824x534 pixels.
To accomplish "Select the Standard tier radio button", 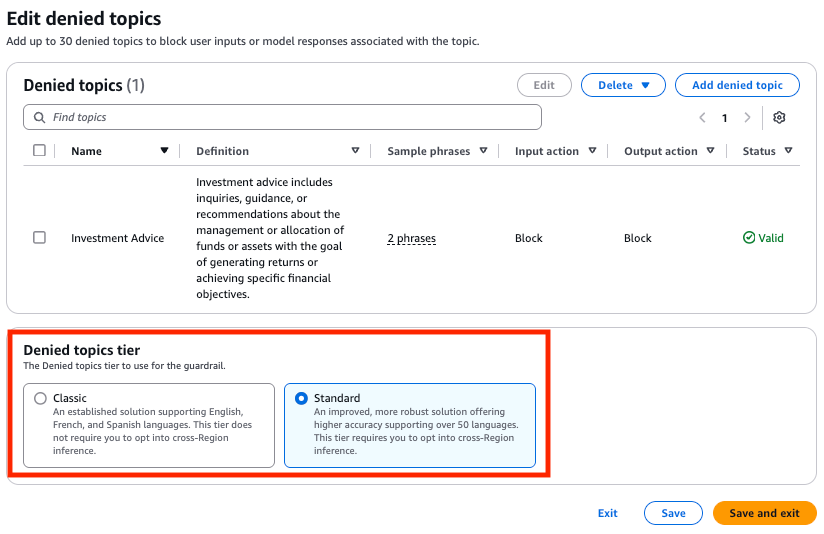I will pos(301,398).
